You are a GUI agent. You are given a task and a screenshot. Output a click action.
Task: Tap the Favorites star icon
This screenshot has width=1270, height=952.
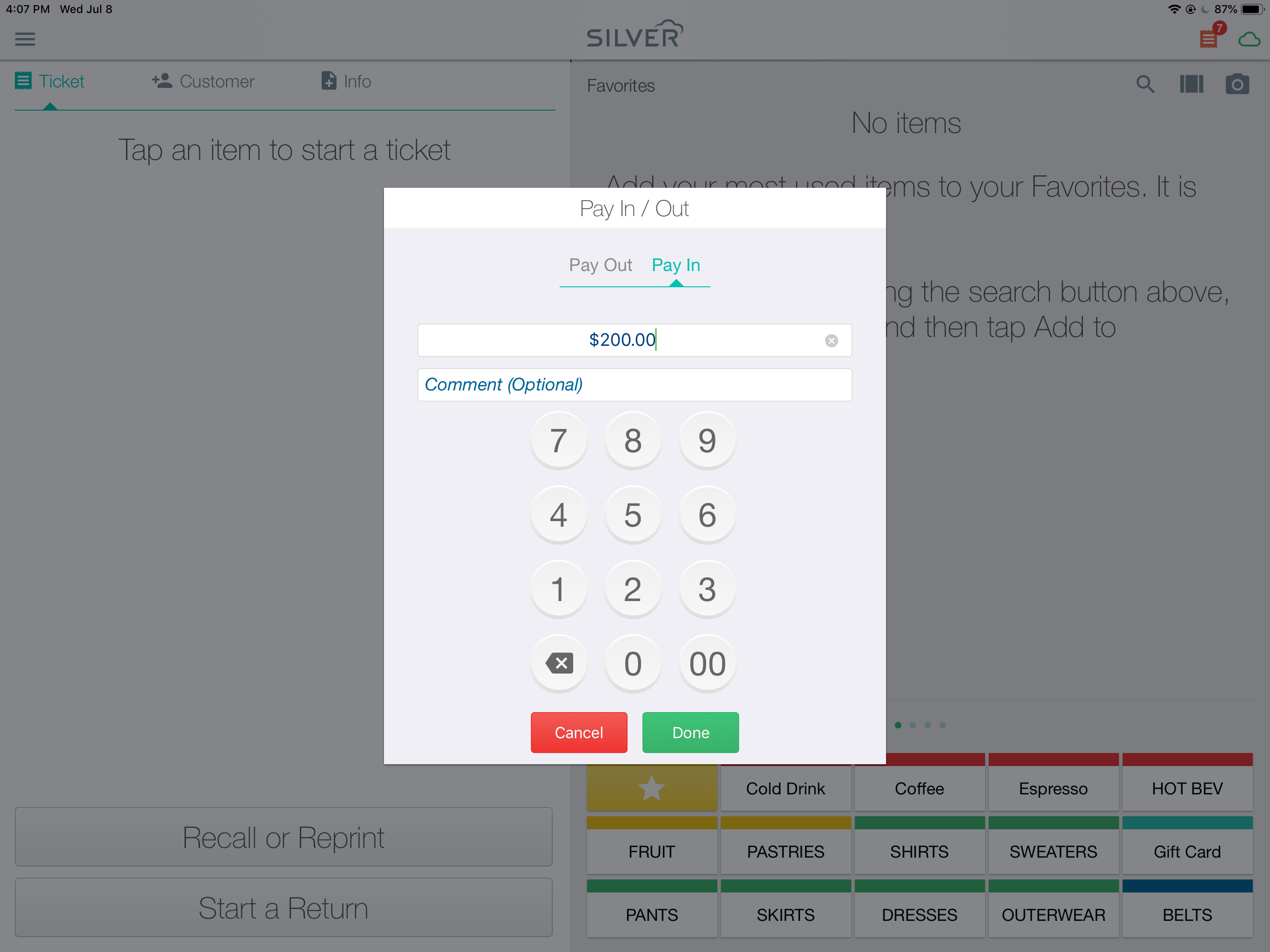pos(651,788)
